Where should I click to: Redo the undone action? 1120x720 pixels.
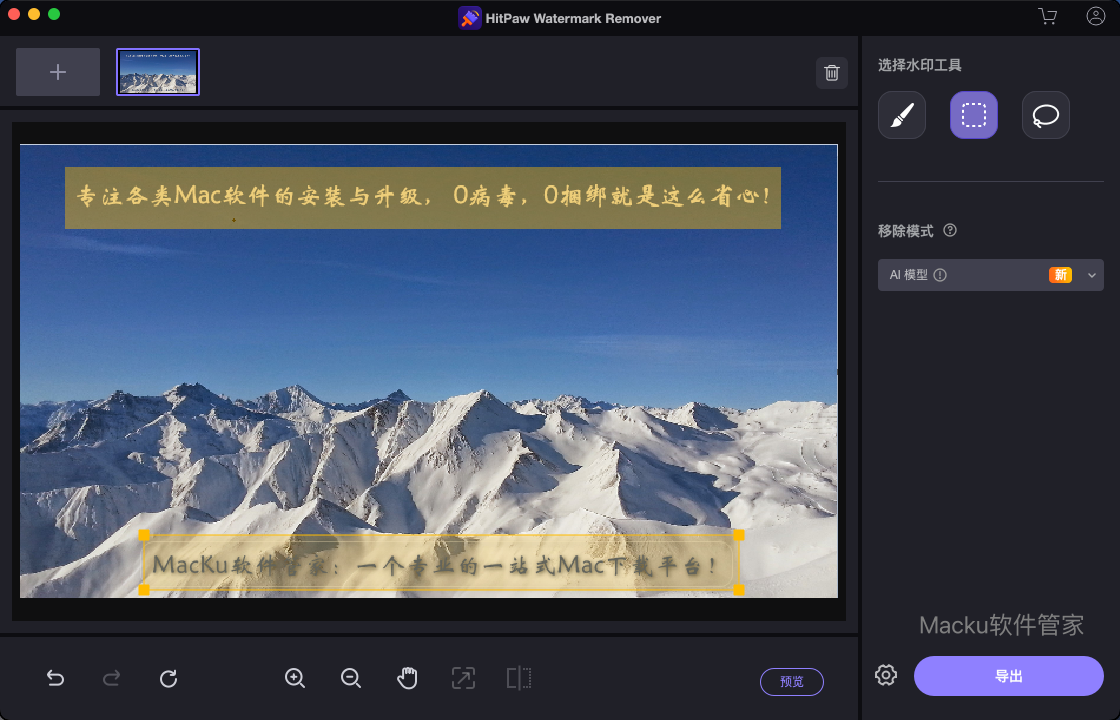[111, 678]
